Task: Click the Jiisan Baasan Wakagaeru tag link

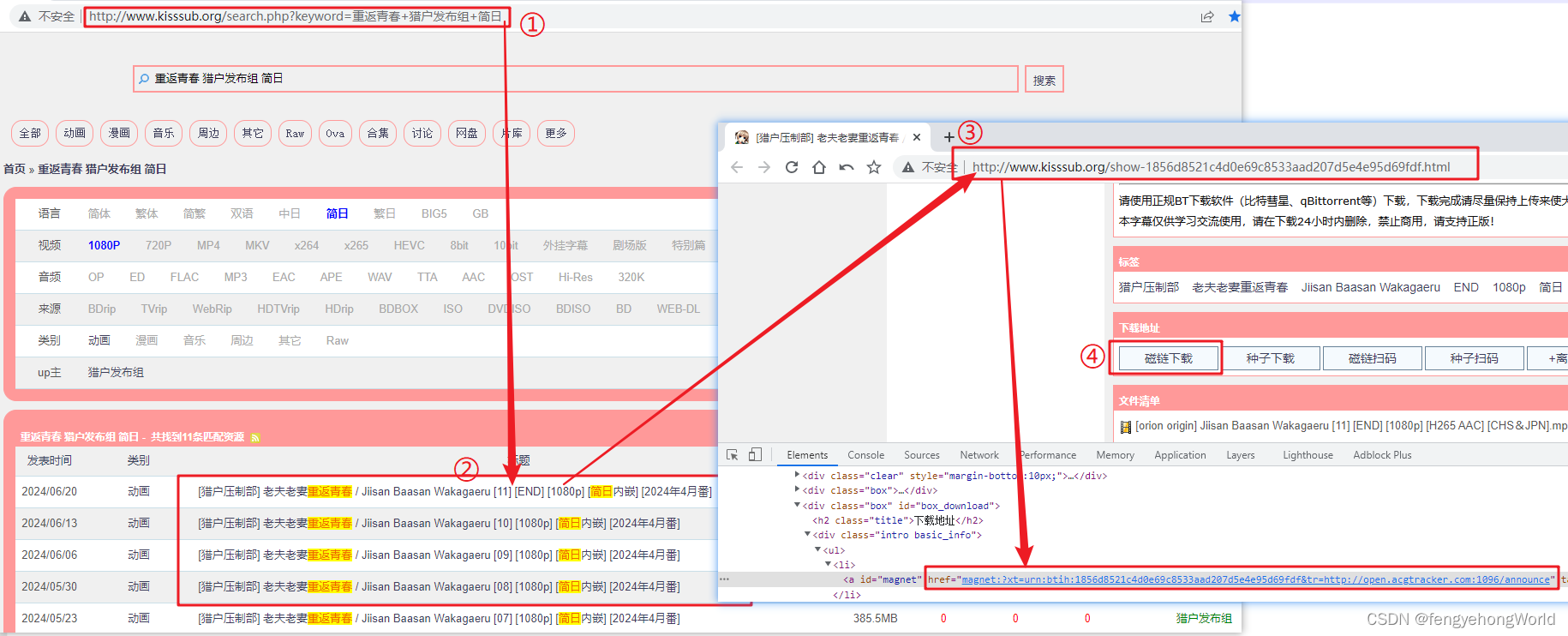Action: tap(1370, 287)
